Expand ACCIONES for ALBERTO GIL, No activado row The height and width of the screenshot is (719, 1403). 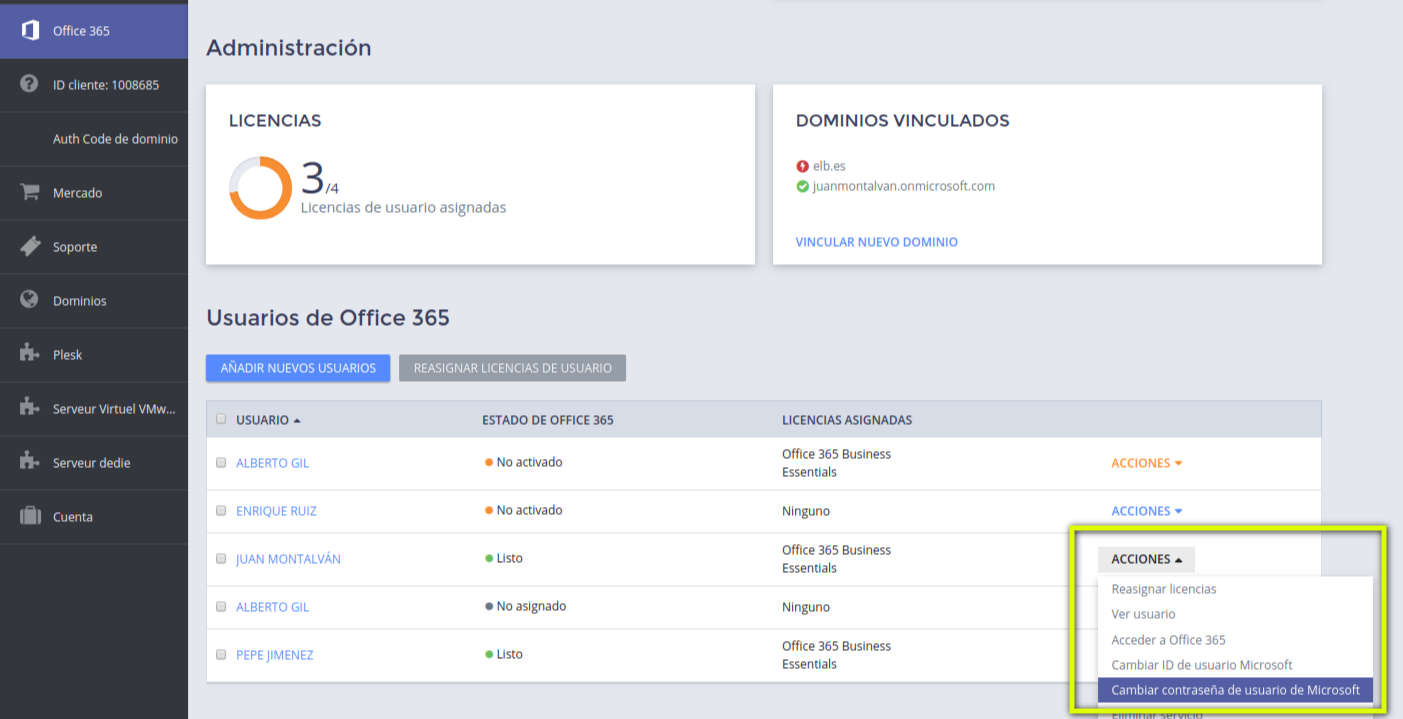click(x=1147, y=463)
